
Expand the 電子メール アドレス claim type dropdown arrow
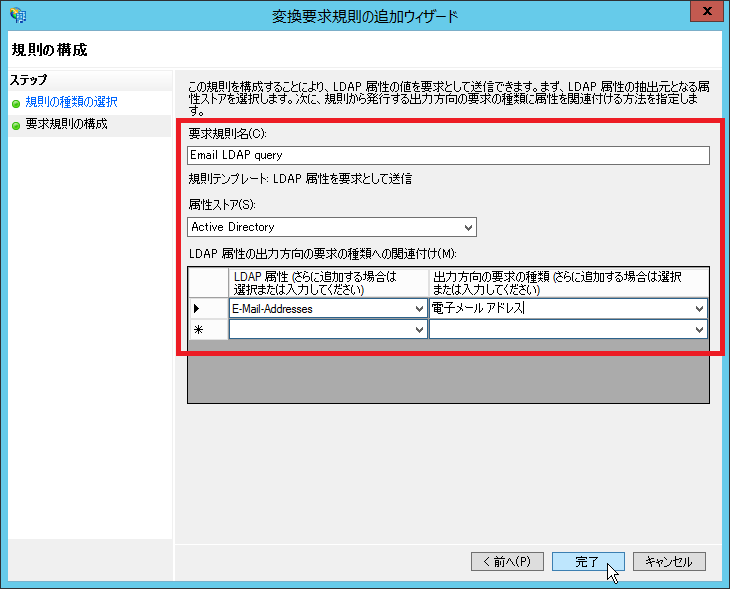[699, 309]
